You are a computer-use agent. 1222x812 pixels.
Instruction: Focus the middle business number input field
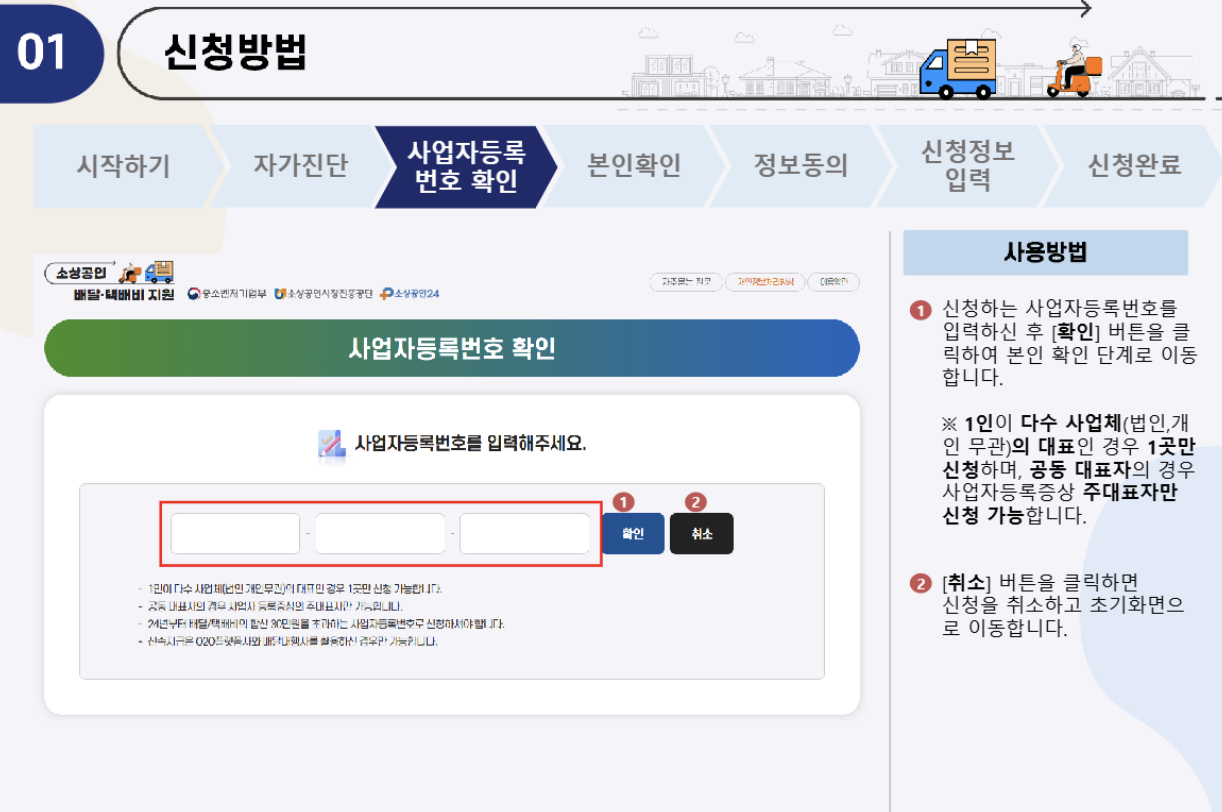click(x=380, y=533)
